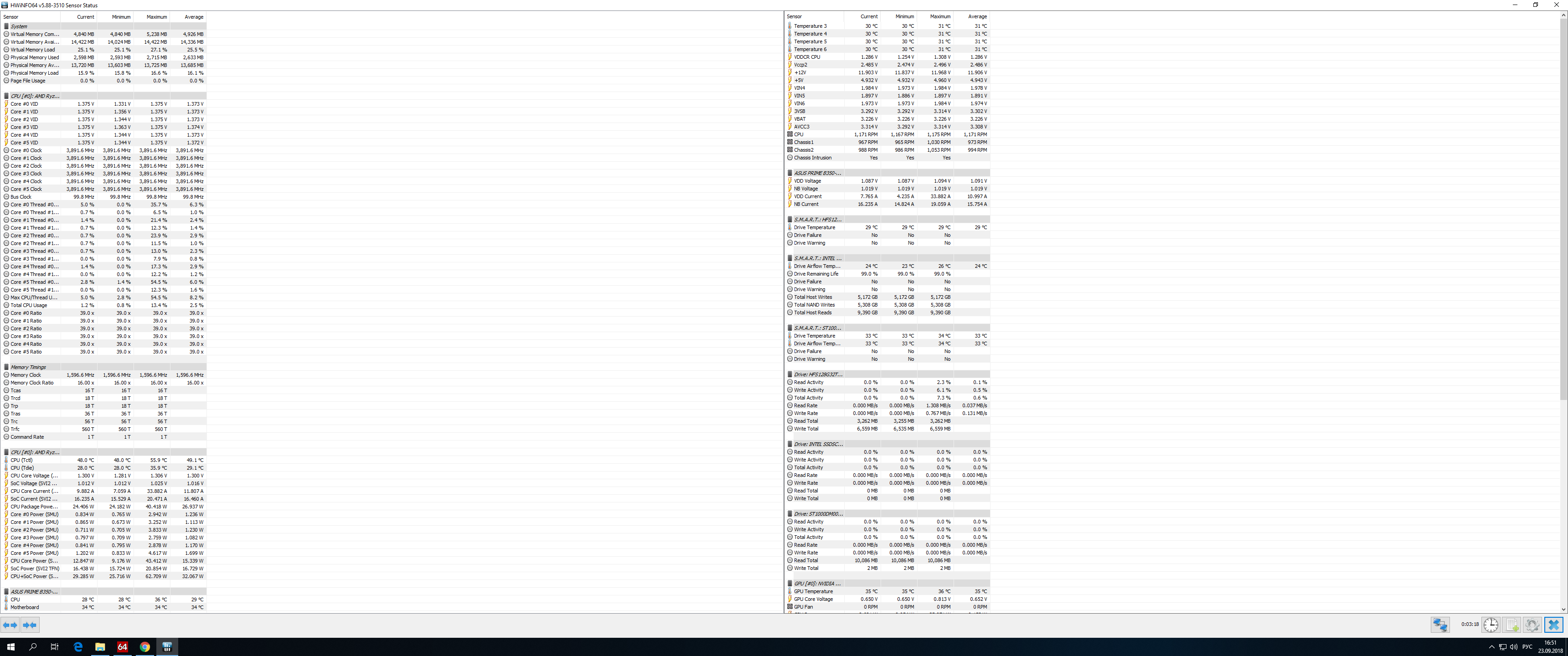
Task: Start logging with the sheet-plus icon
Action: click(1512, 625)
